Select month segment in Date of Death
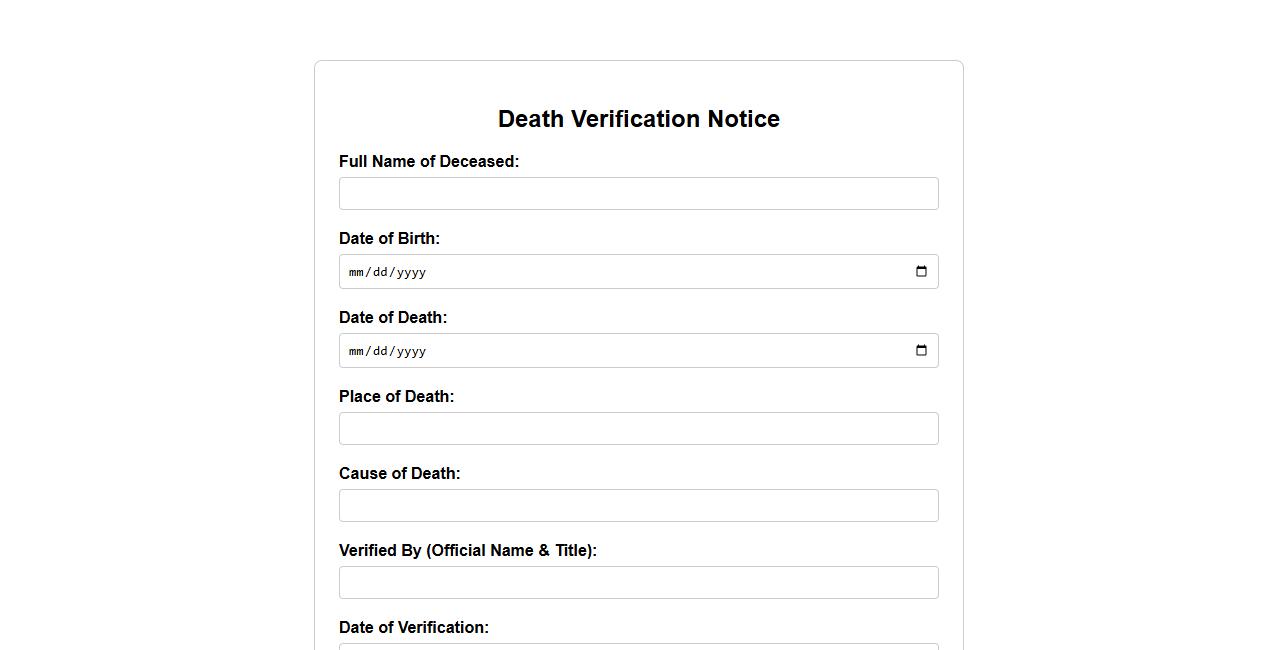The width and height of the screenshot is (1278, 650). (x=357, y=351)
